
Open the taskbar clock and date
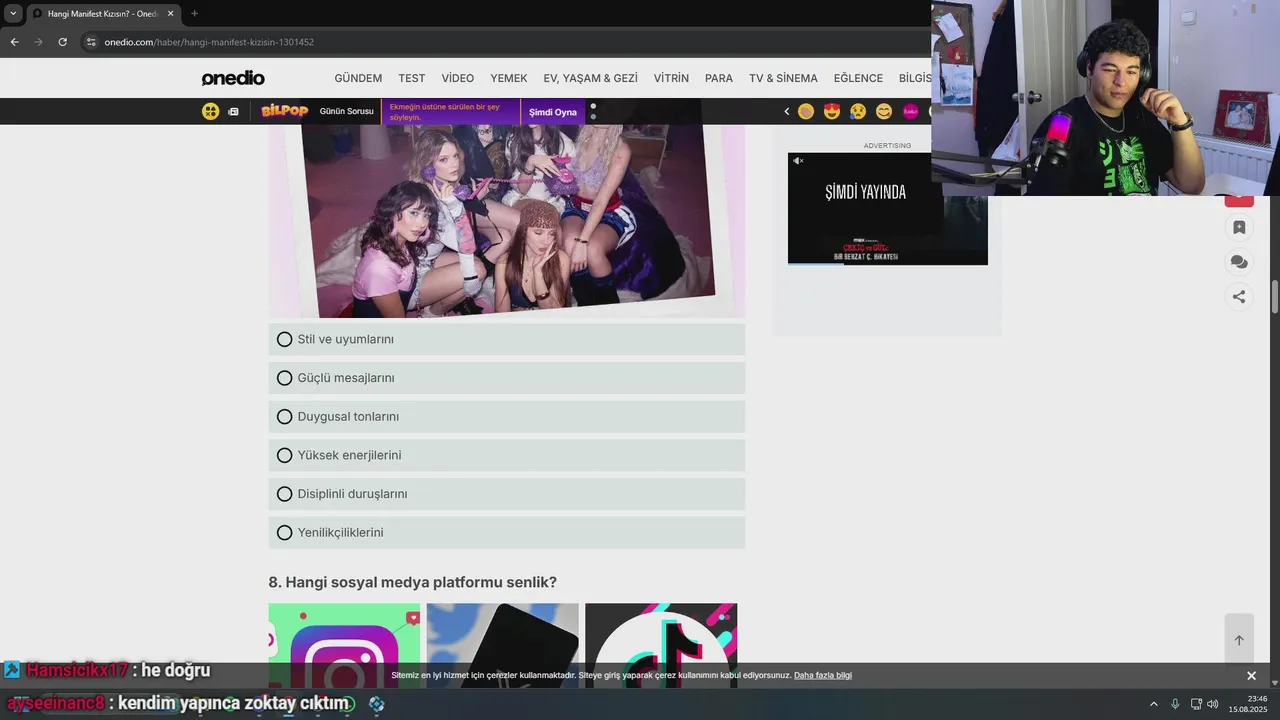(1249, 704)
